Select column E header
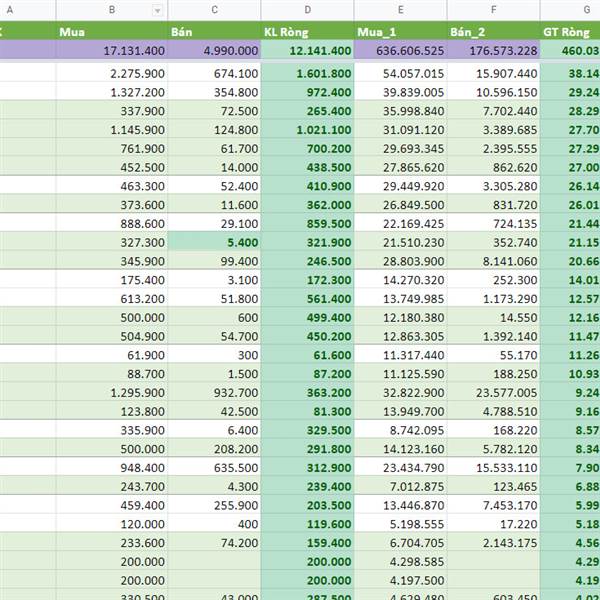The height and width of the screenshot is (600, 600). pos(401,10)
